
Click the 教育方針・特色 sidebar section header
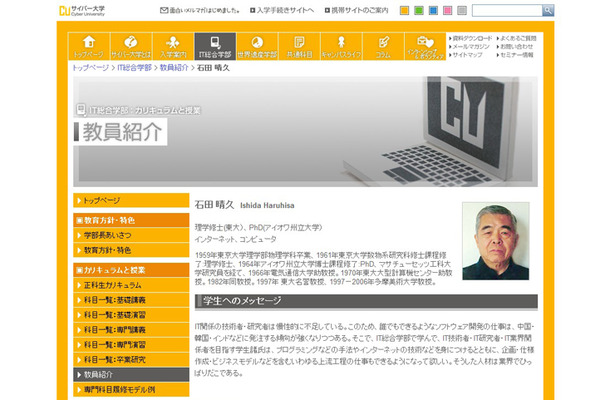pos(131,220)
